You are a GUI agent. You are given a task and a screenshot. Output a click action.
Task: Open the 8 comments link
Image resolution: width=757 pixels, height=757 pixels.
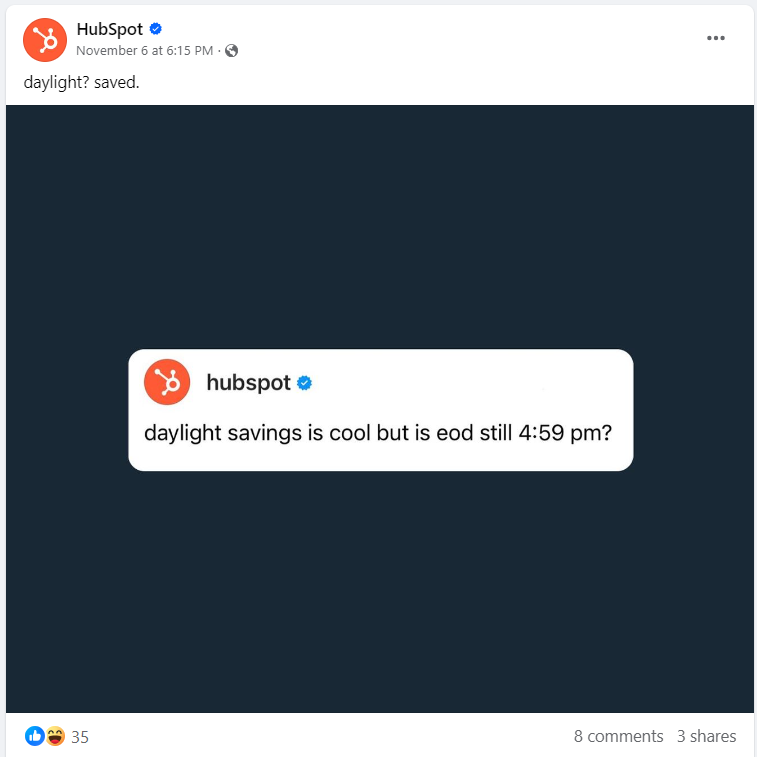tap(618, 736)
